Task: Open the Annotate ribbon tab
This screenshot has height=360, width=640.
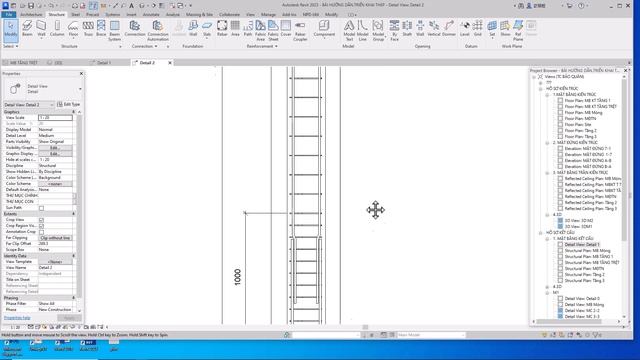Action: click(x=151, y=15)
